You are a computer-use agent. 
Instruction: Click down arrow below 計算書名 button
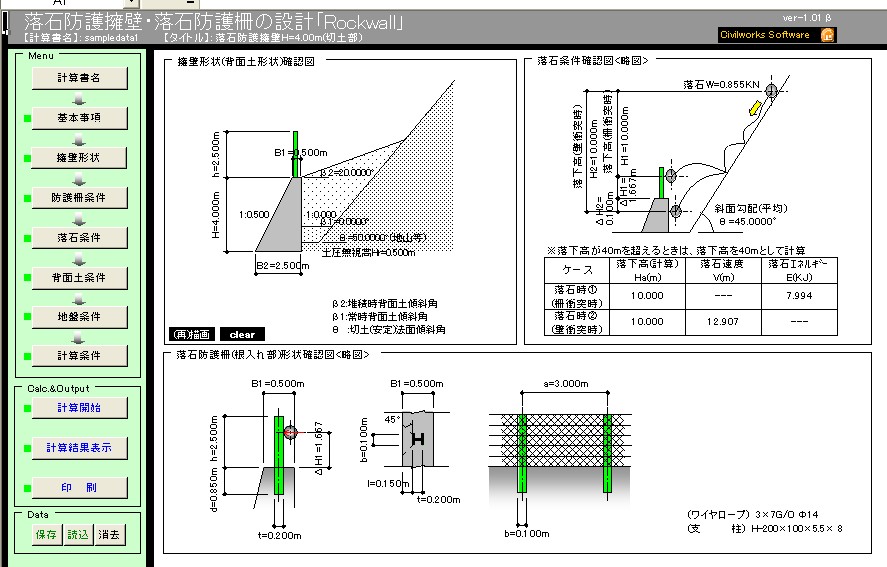pyautogui.click(x=79, y=100)
